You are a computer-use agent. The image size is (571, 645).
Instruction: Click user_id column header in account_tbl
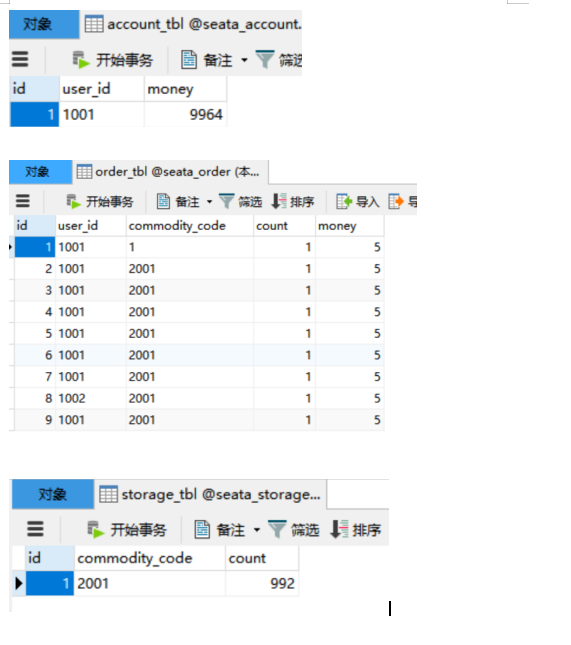(102, 89)
